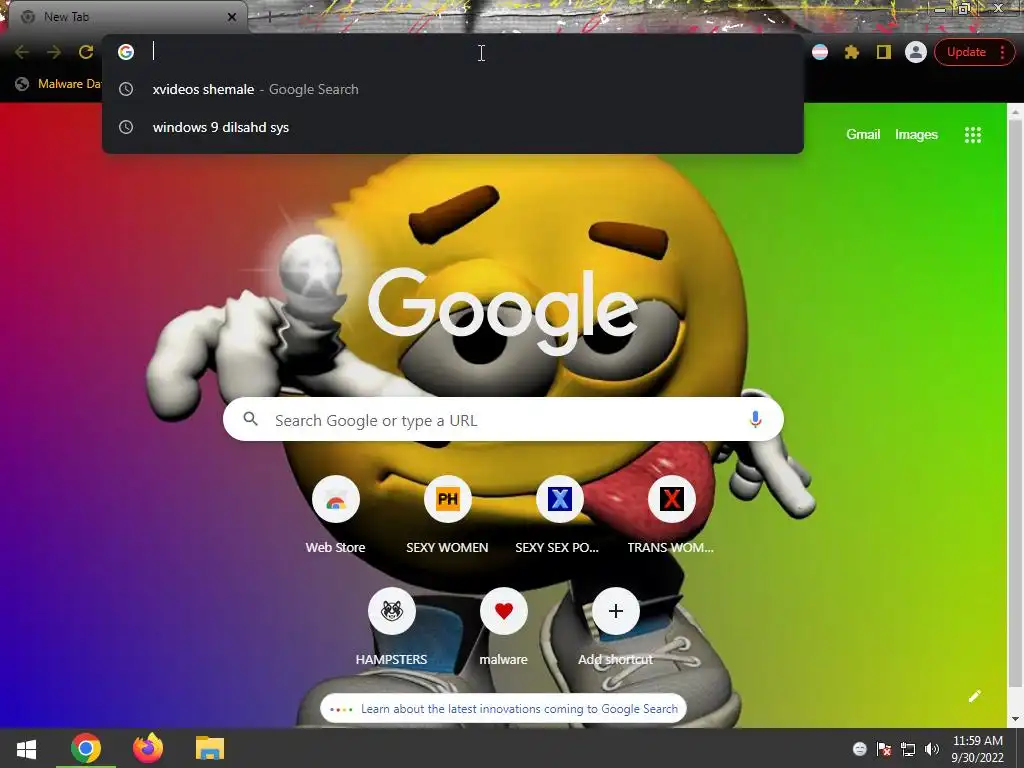The width and height of the screenshot is (1024, 768).
Task: Click the page scrollbar up arrow
Action: pyautogui.click(x=1016, y=112)
